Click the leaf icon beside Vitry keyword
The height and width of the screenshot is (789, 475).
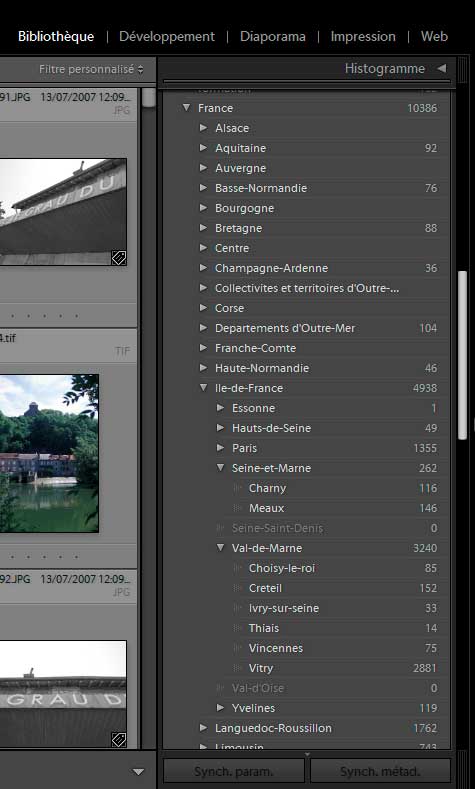click(238, 668)
